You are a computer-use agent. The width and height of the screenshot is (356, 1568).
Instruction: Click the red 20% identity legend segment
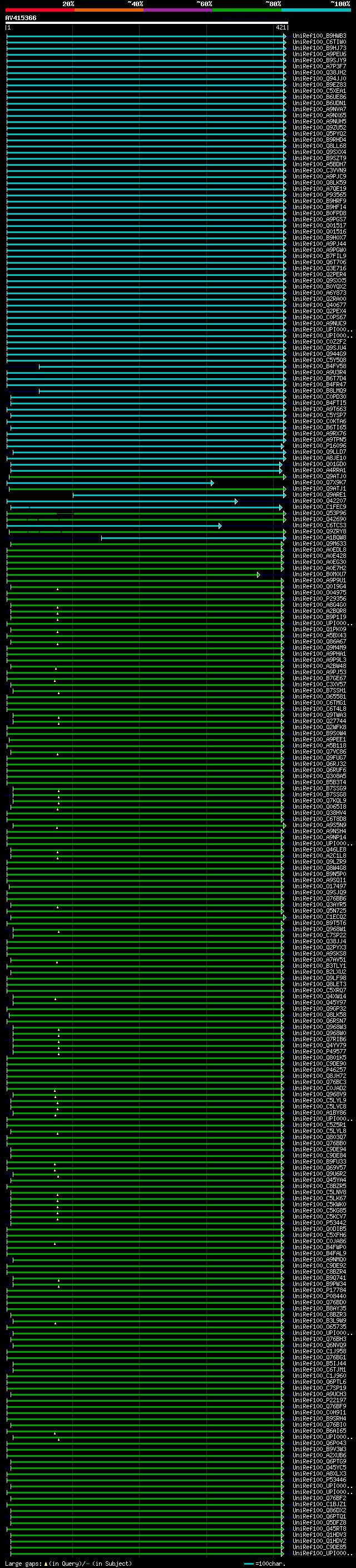pos(39,10)
